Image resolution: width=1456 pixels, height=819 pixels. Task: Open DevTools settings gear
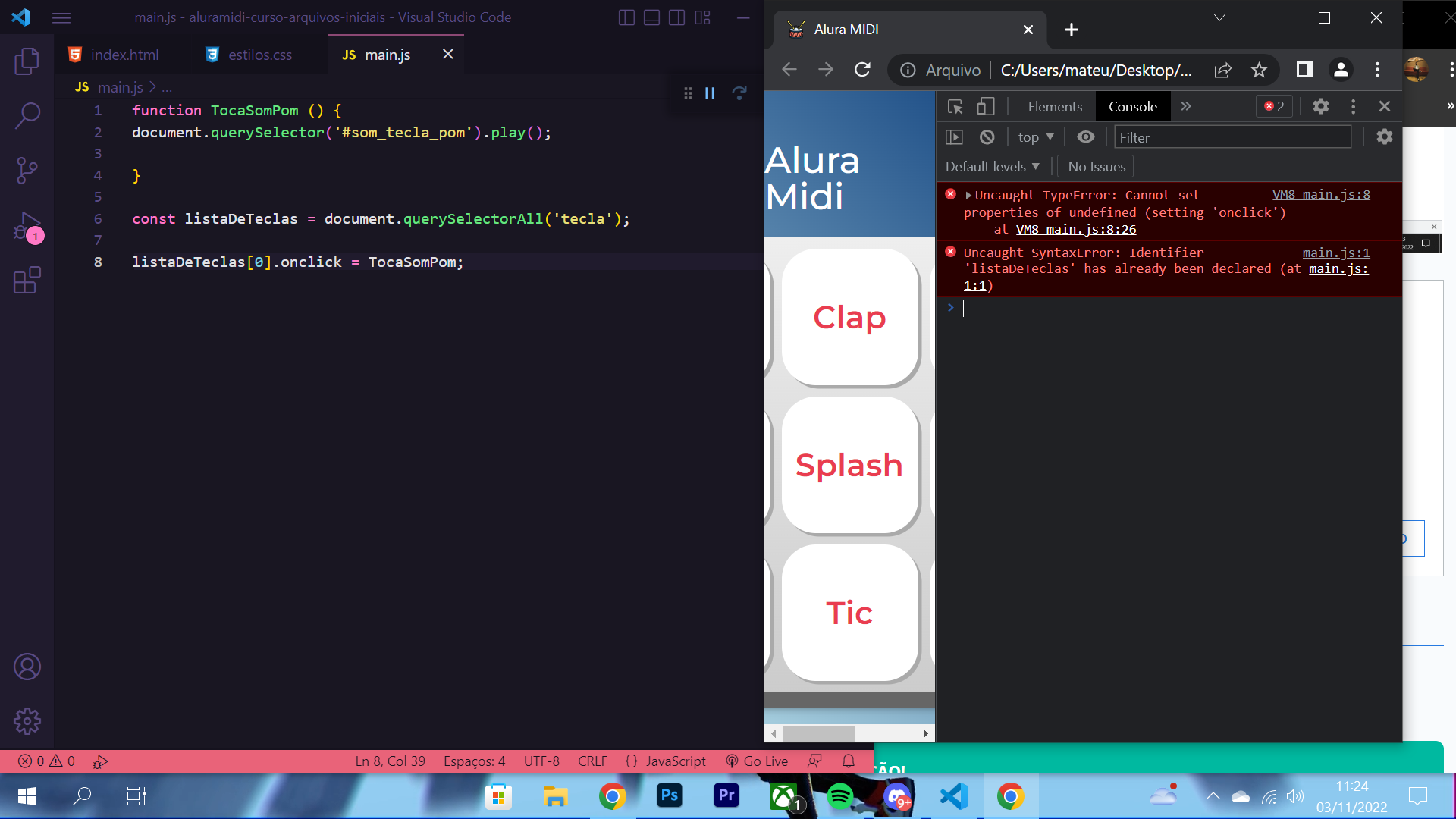click(1320, 107)
